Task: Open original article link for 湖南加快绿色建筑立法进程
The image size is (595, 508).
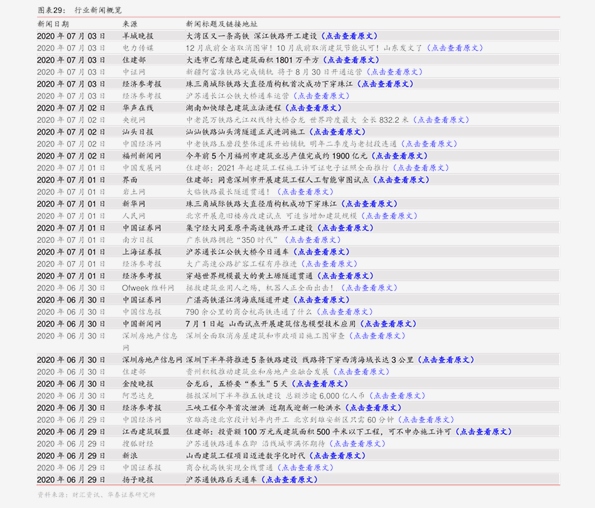Action: point(313,108)
